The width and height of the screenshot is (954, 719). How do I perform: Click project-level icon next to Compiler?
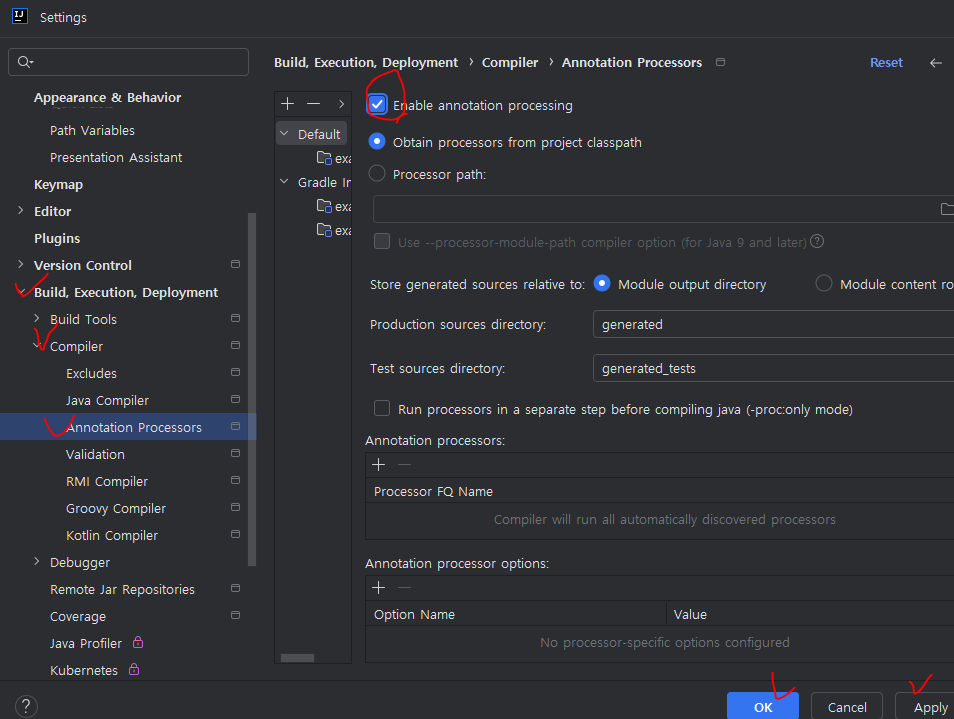tap(235, 345)
